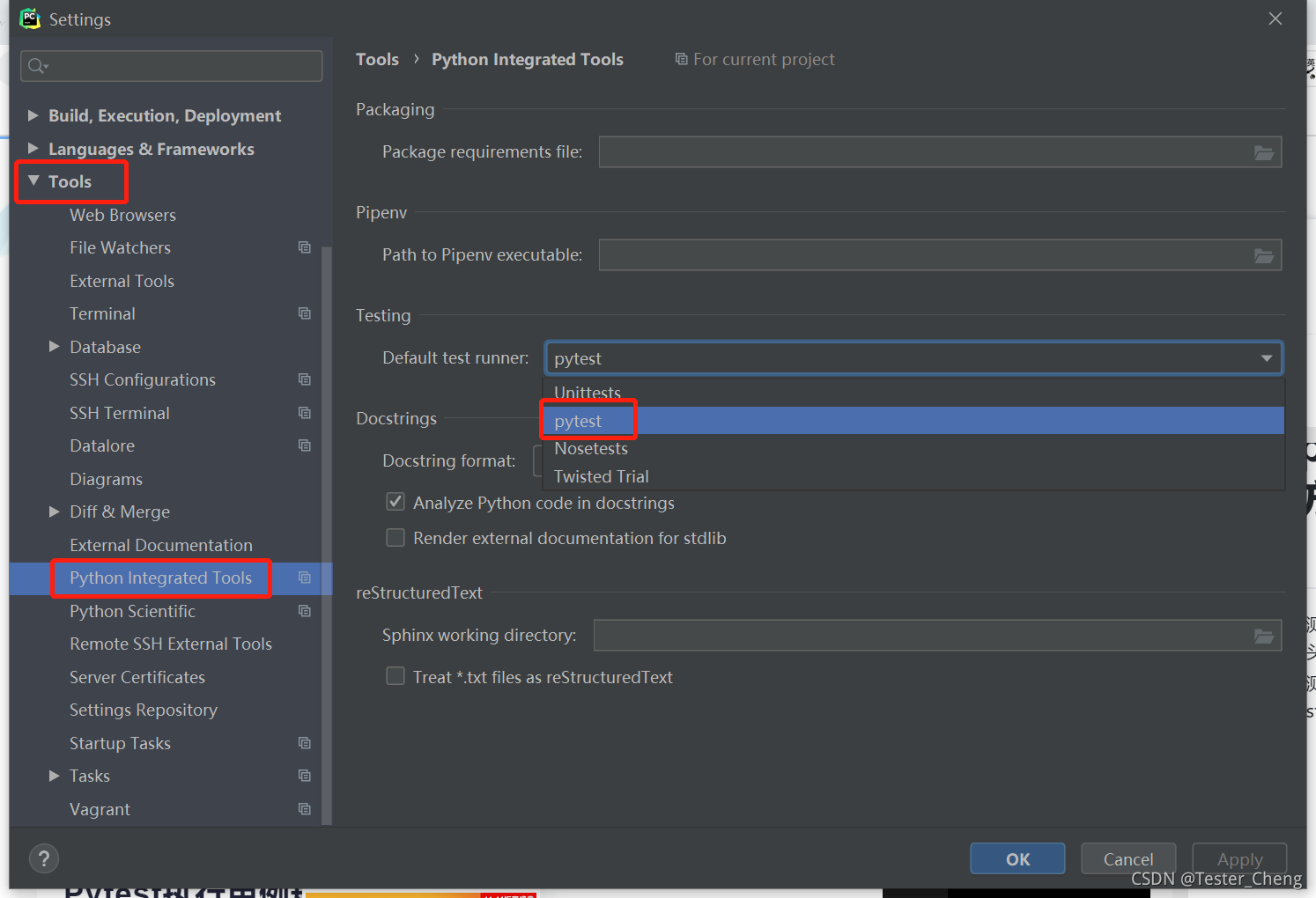Click the Default test runner dropdown arrow

[1266, 358]
